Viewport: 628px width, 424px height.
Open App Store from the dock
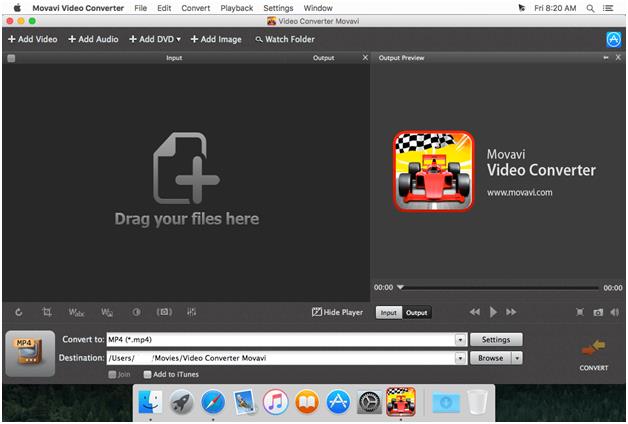[x=338, y=402]
